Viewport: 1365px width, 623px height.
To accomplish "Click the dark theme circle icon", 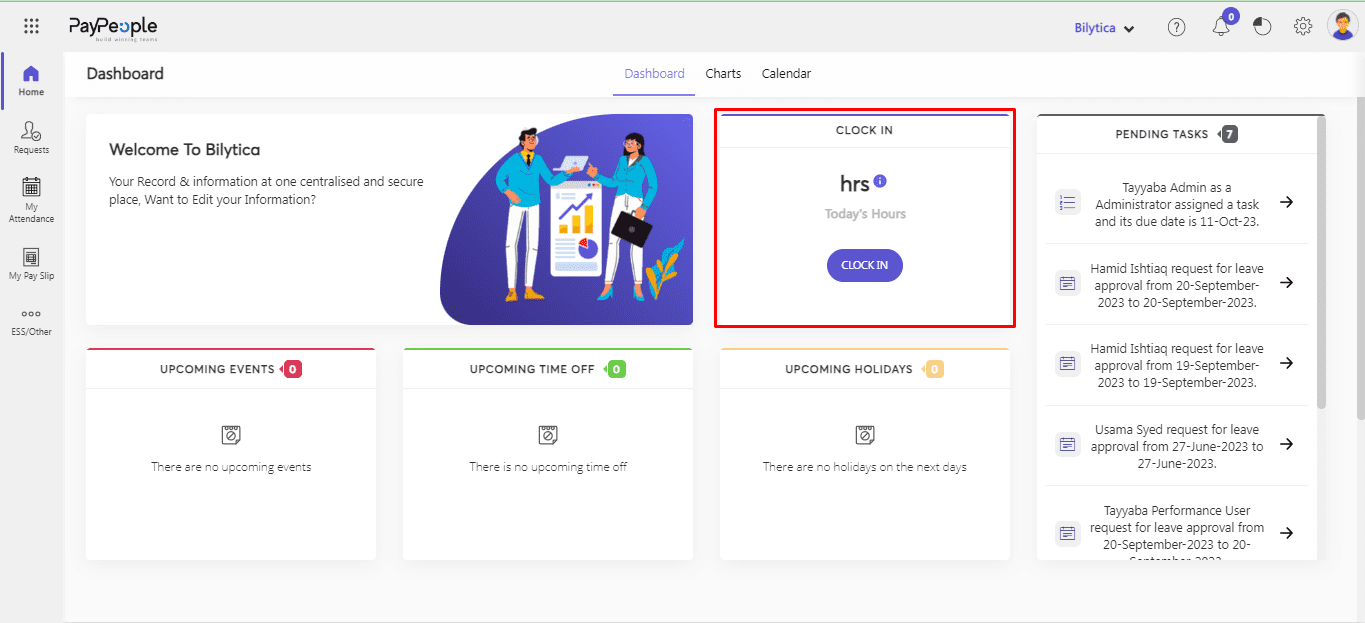I will (1261, 26).
